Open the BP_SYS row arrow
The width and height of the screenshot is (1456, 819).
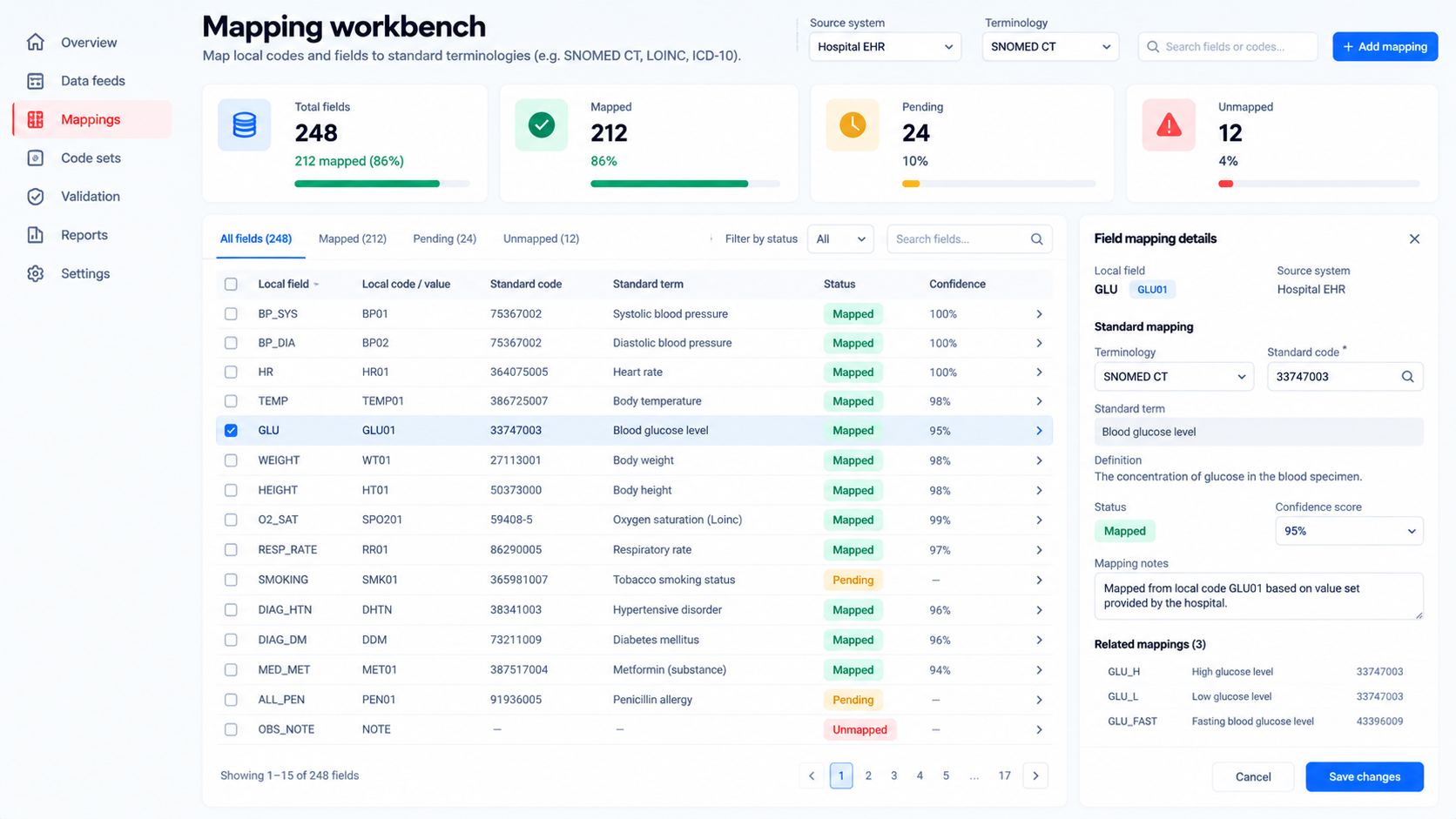1039,314
